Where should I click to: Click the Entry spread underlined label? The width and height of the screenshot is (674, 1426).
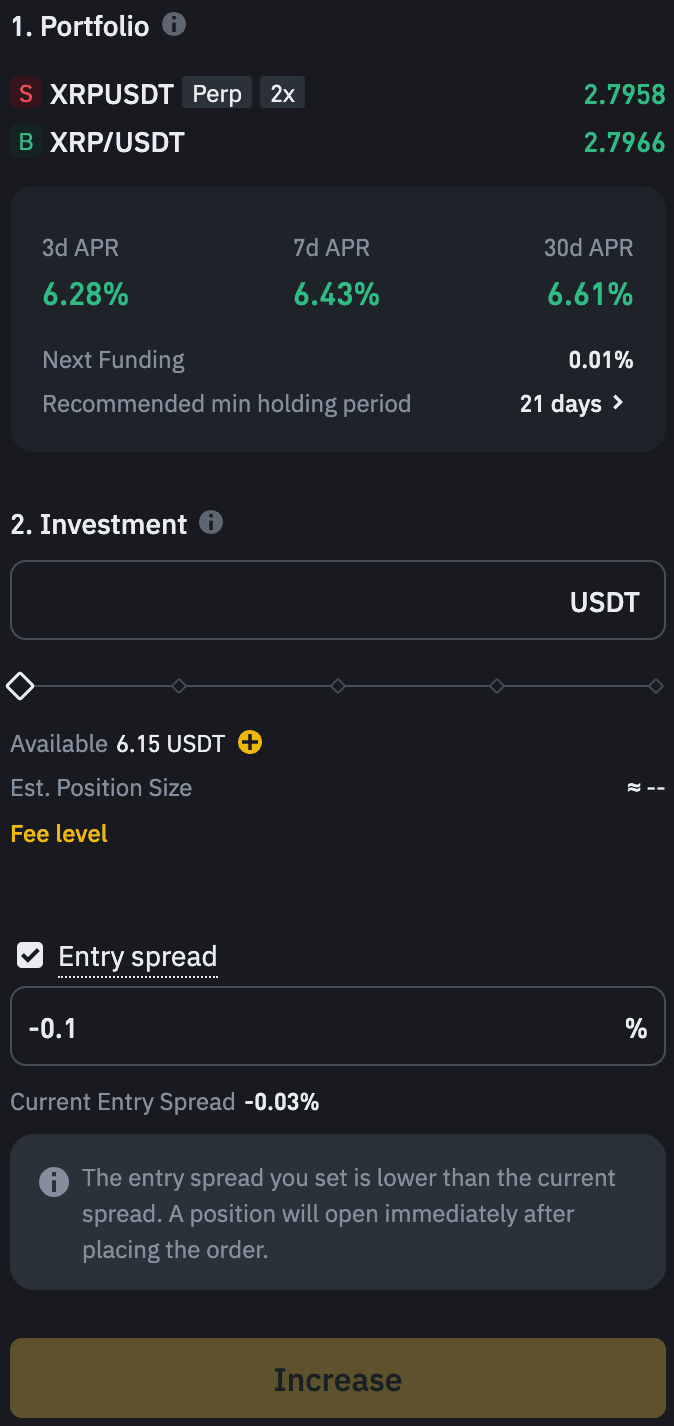pyautogui.click(x=138, y=957)
